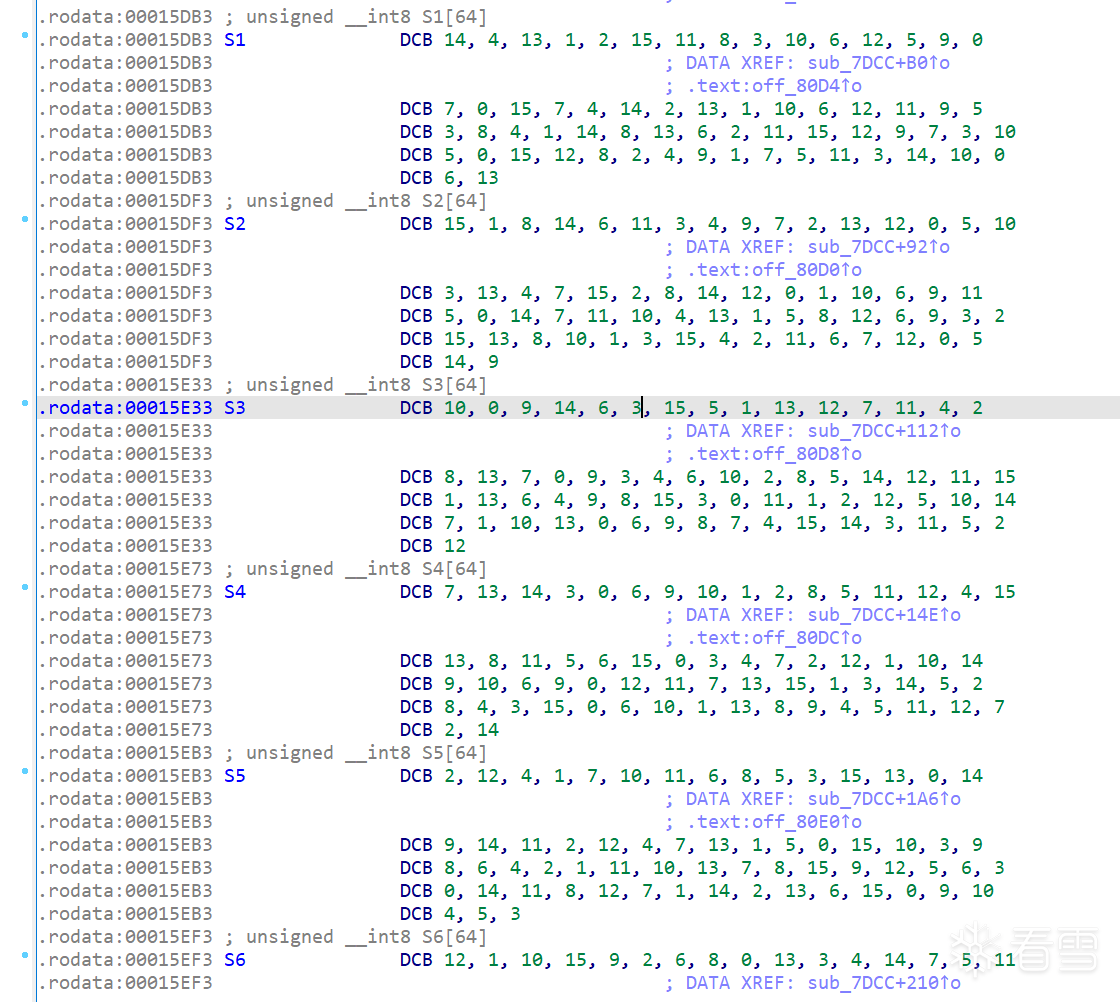Click comment 'unsigned __int8 S5[64]'

(x=366, y=753)
